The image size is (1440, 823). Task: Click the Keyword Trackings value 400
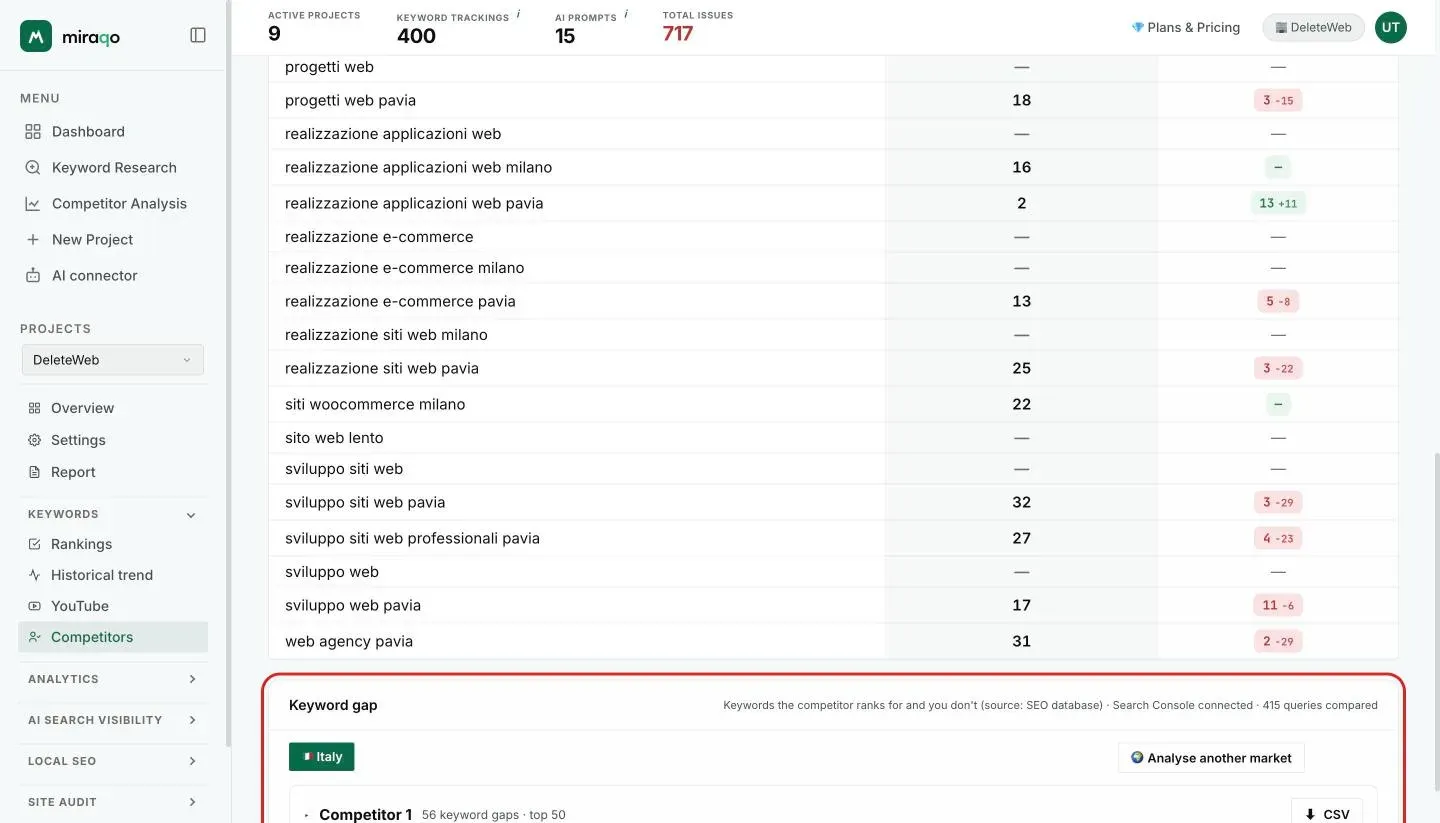[416, 36]
